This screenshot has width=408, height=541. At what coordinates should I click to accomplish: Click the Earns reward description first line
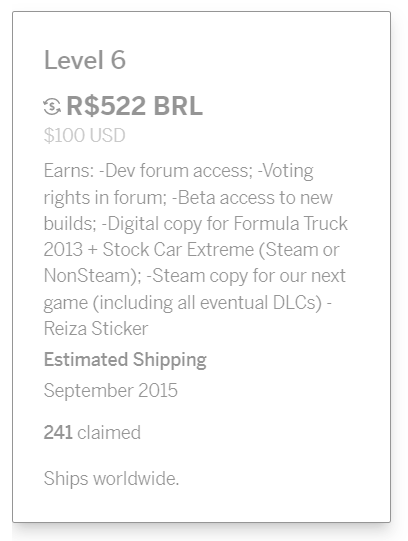coord(179,171)
